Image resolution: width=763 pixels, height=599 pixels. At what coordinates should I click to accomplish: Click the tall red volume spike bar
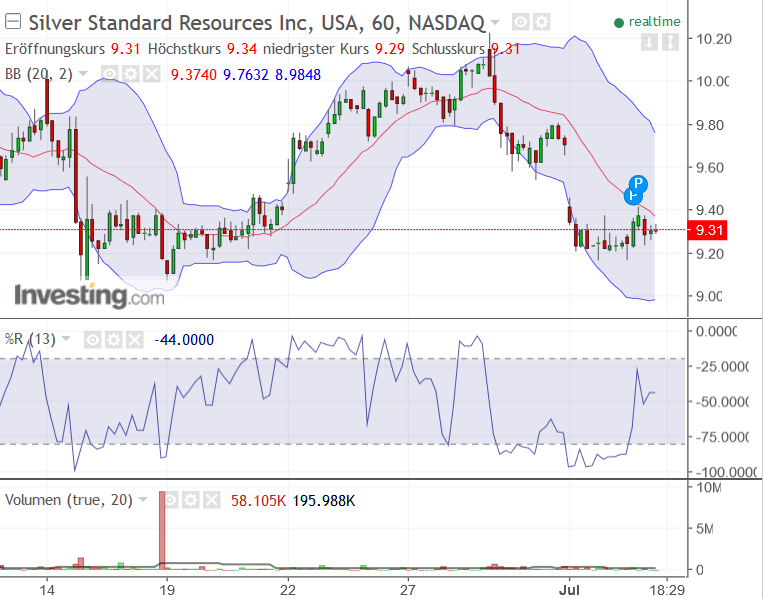tap(162, 529)
